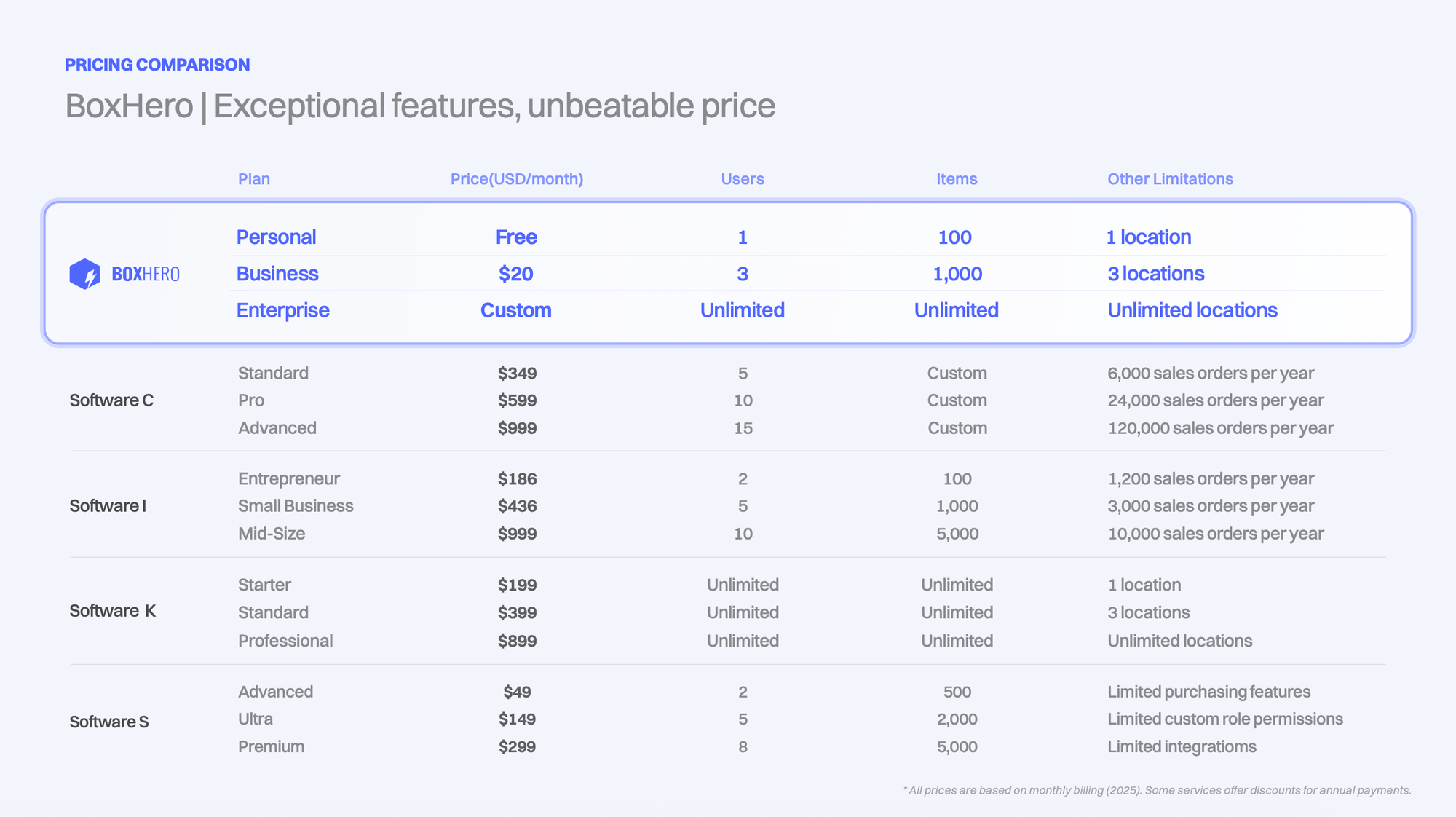Viewport: 1456px width, 817px height.
Task: Click the $899 Professional price
Action: pyautogui.click(x=517, y=641)
